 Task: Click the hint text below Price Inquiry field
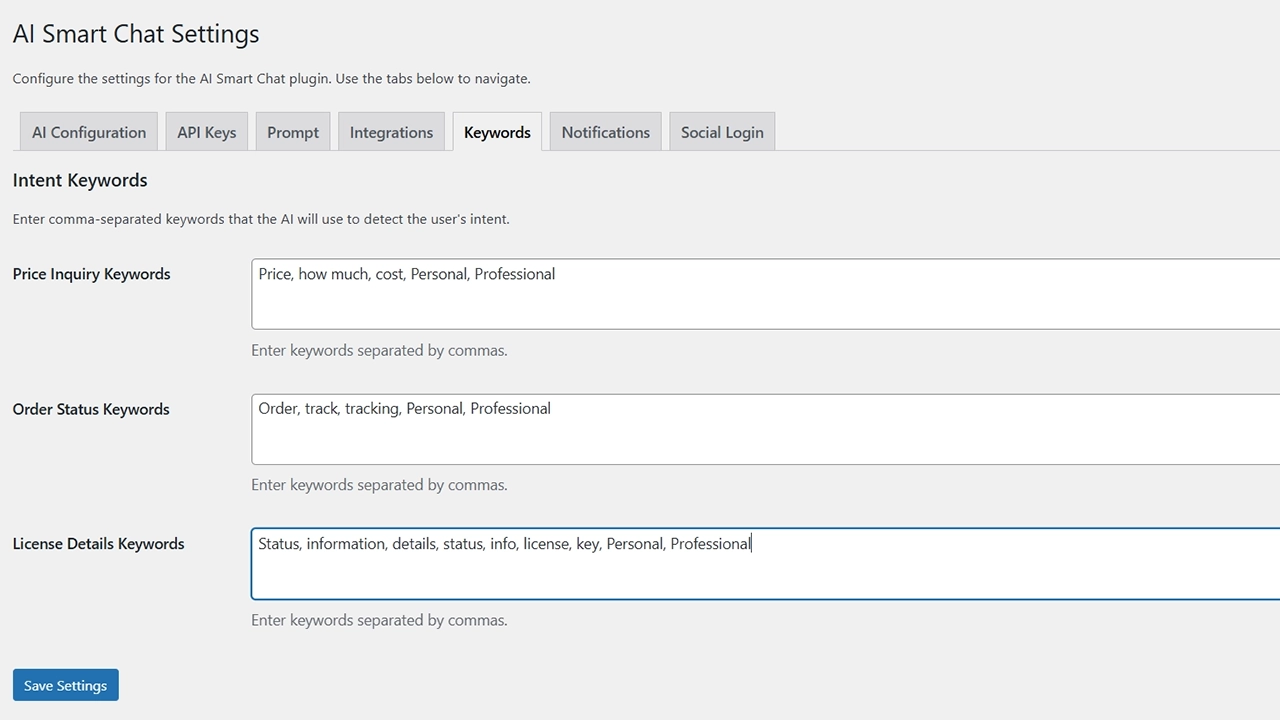coord(379,351)
